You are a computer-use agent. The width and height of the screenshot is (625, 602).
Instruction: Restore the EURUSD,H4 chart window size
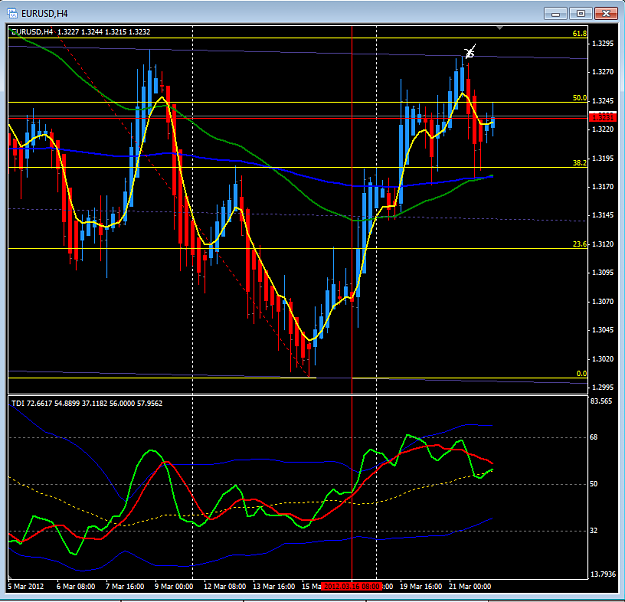click(581, 14)
